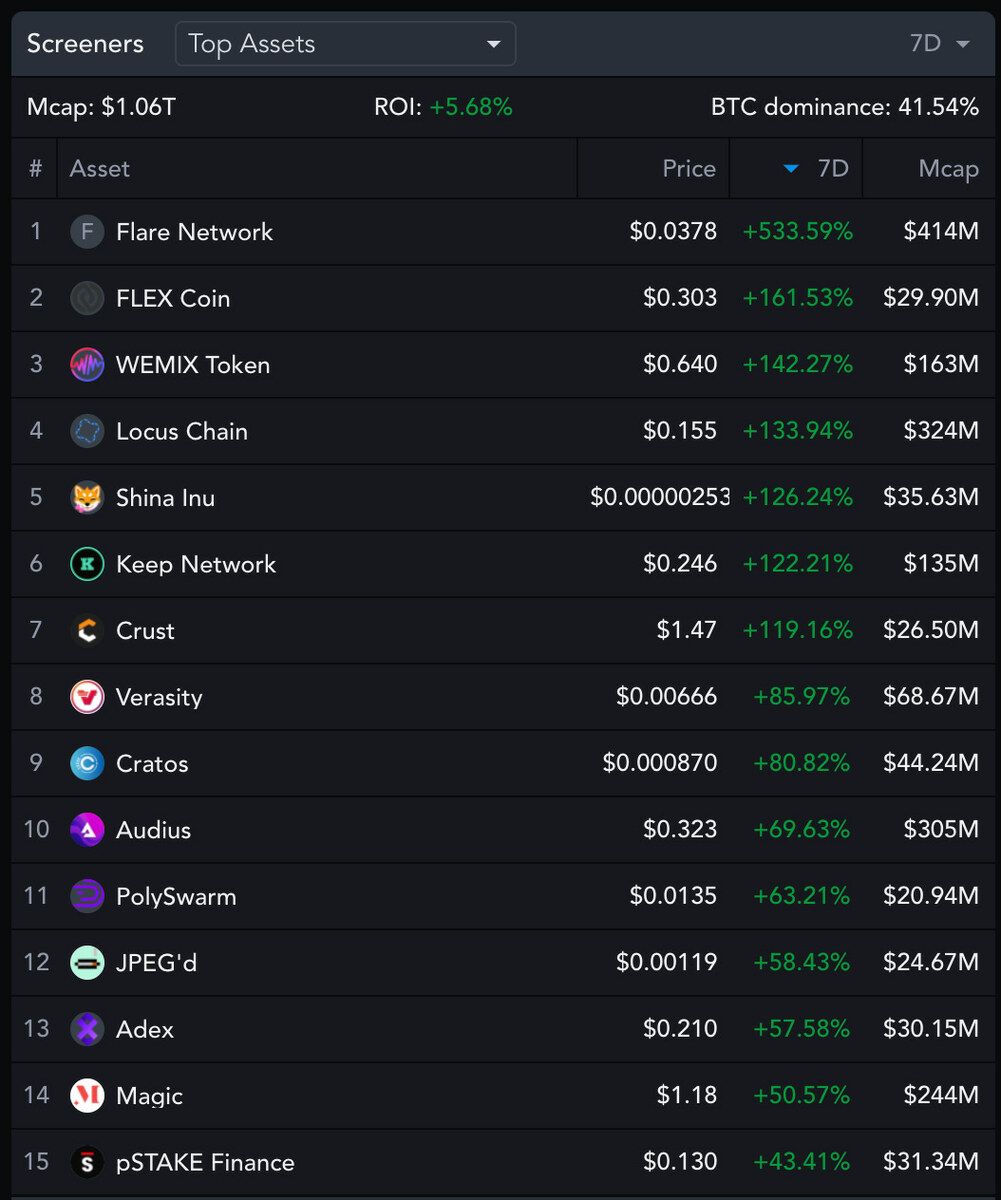Click the Crust logo icon

[x=87, y=631]
